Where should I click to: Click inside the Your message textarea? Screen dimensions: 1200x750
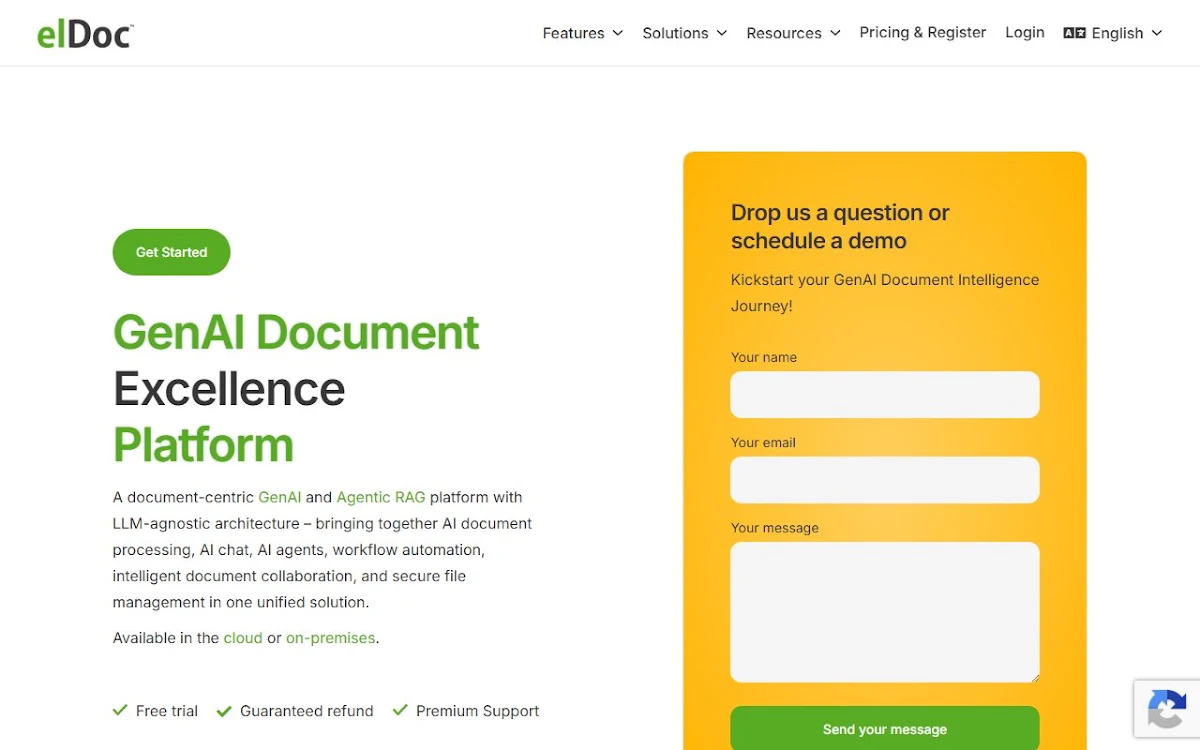(885, 612)
